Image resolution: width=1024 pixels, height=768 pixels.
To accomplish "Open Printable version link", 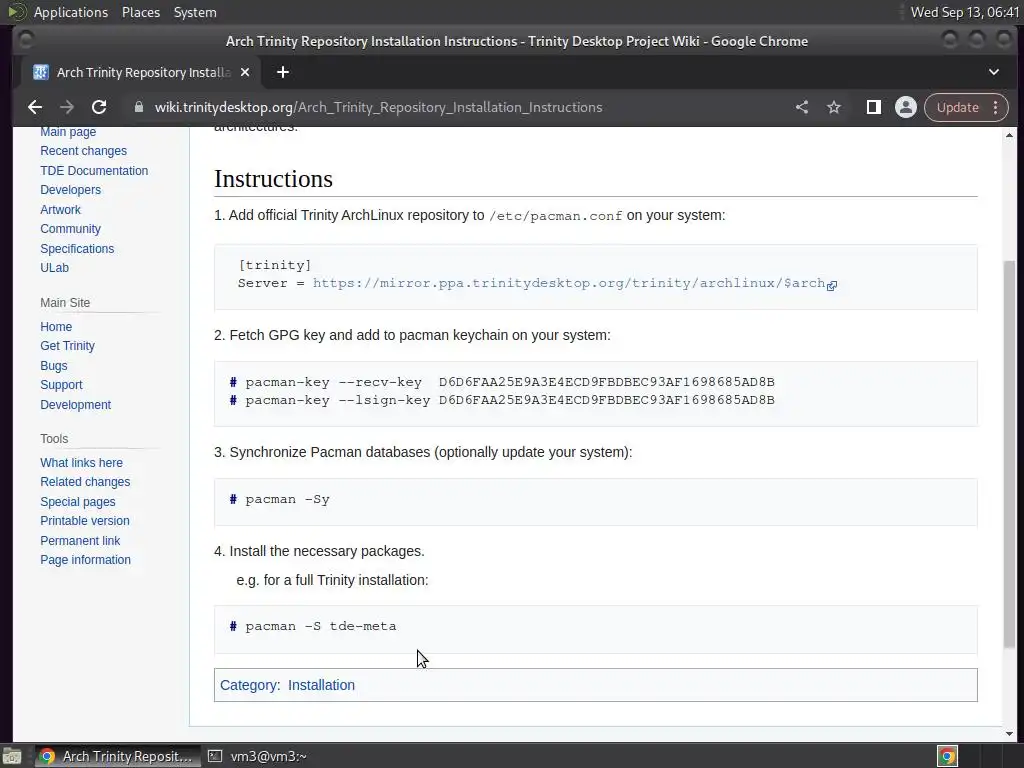I will tap(85, 520).
